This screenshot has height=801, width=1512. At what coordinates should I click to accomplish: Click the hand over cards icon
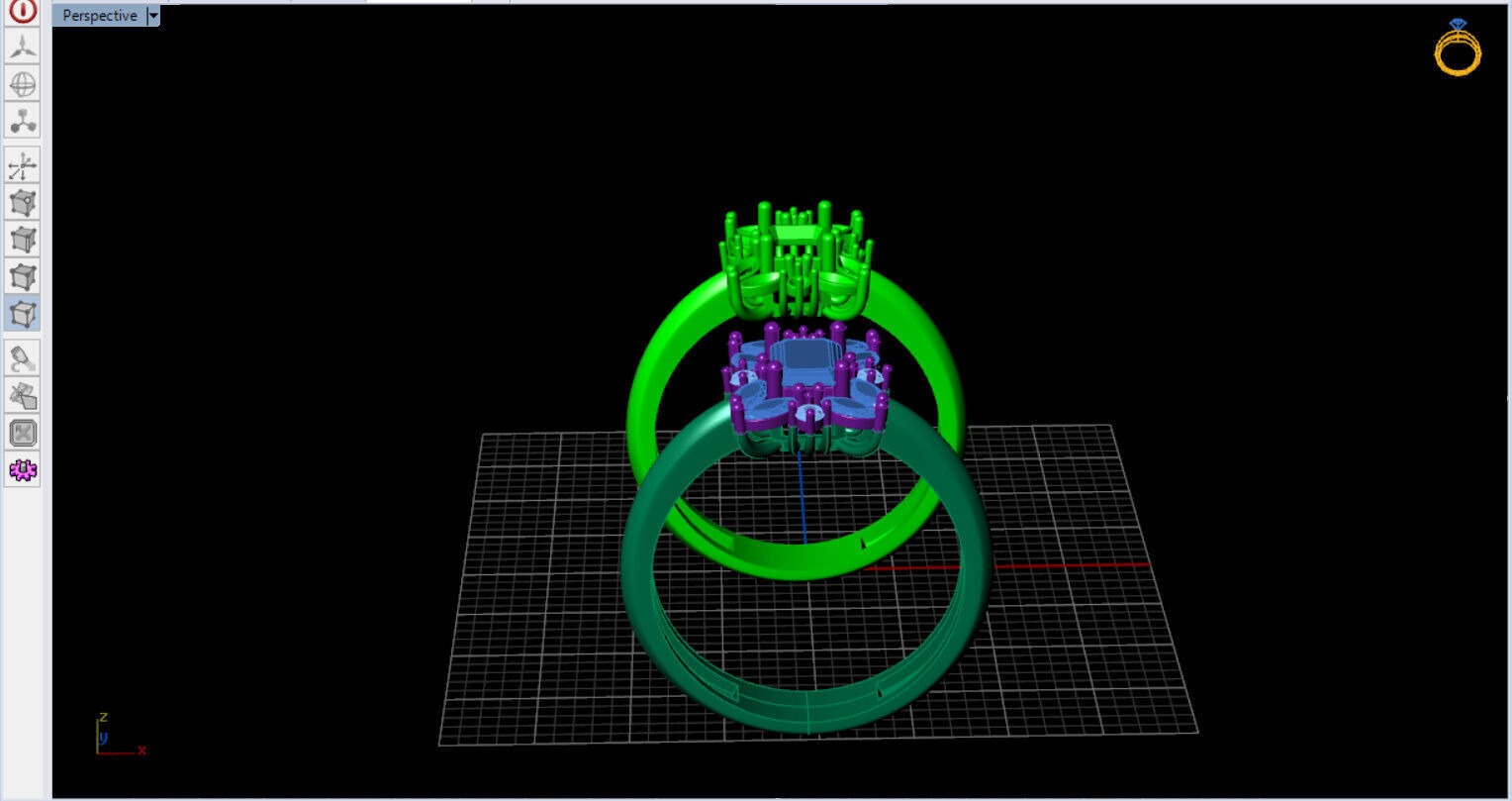click(23, 395)
